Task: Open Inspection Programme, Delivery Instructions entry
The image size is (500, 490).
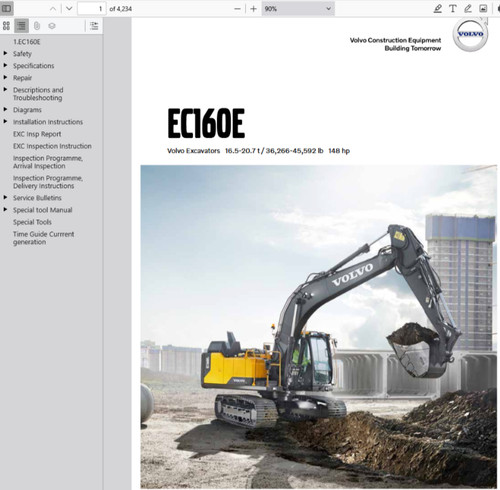Action: pos(48,182)
